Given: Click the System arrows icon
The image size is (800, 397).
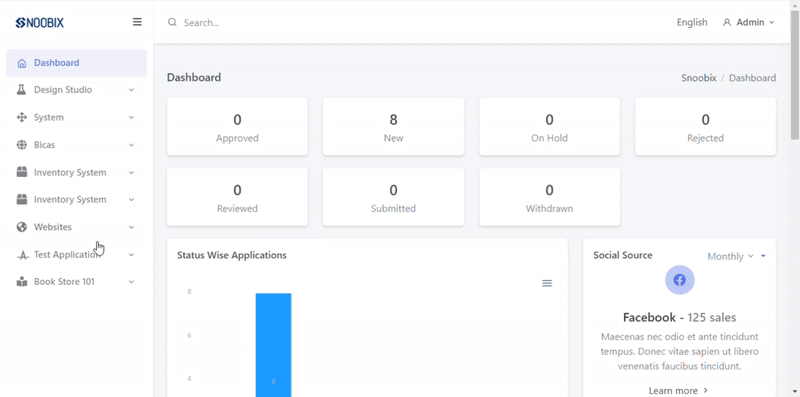Looking at the screenshot, I should 21,117.
